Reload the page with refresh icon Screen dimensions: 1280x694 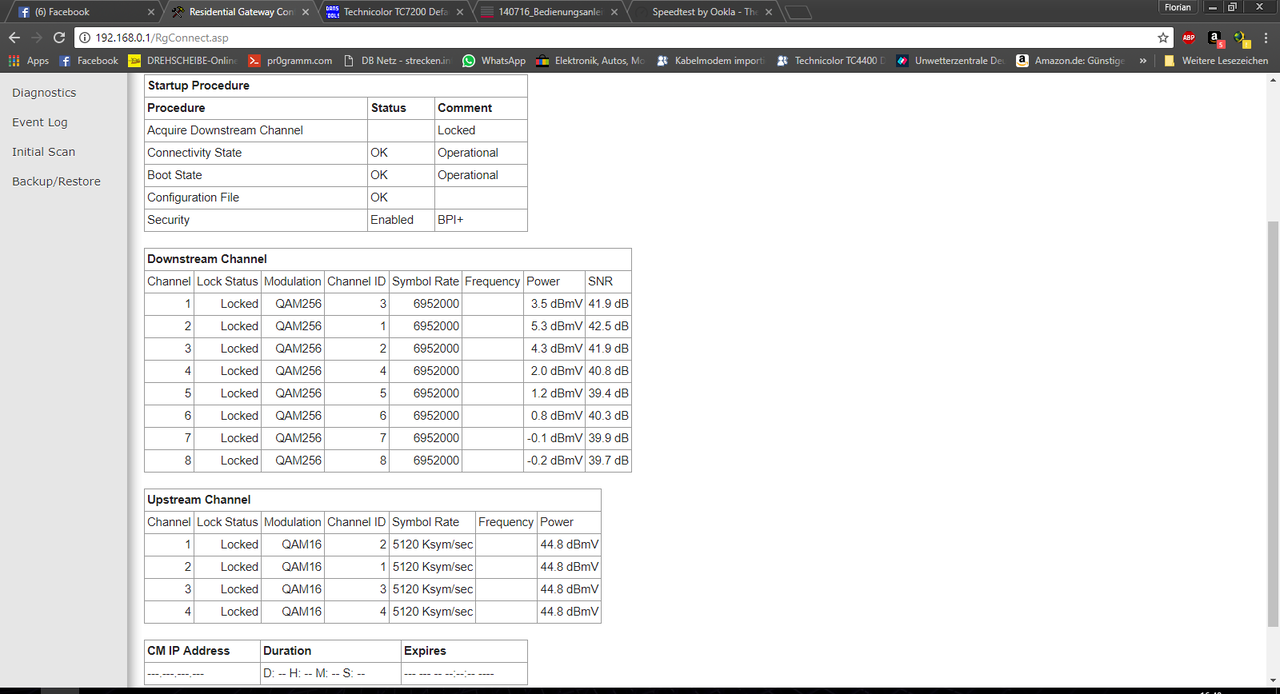[59, 37]
